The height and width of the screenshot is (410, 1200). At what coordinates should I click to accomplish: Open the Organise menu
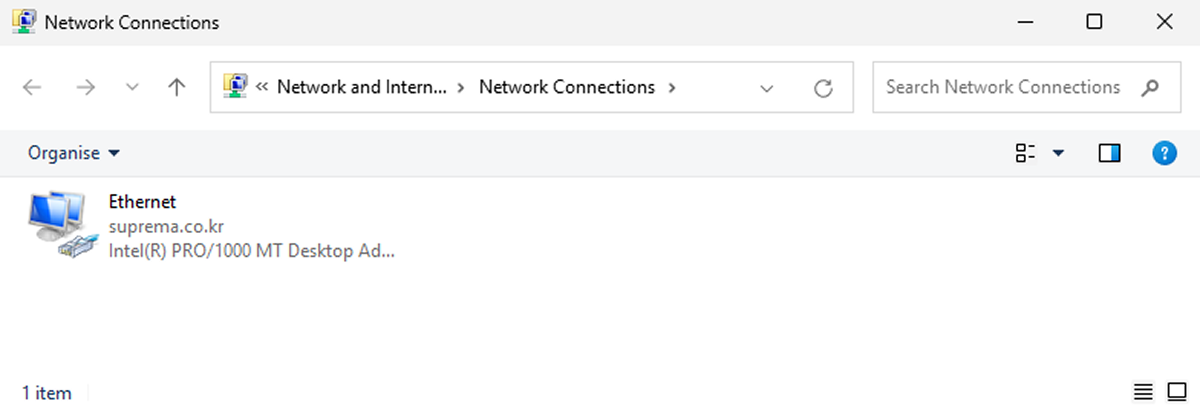73,153
